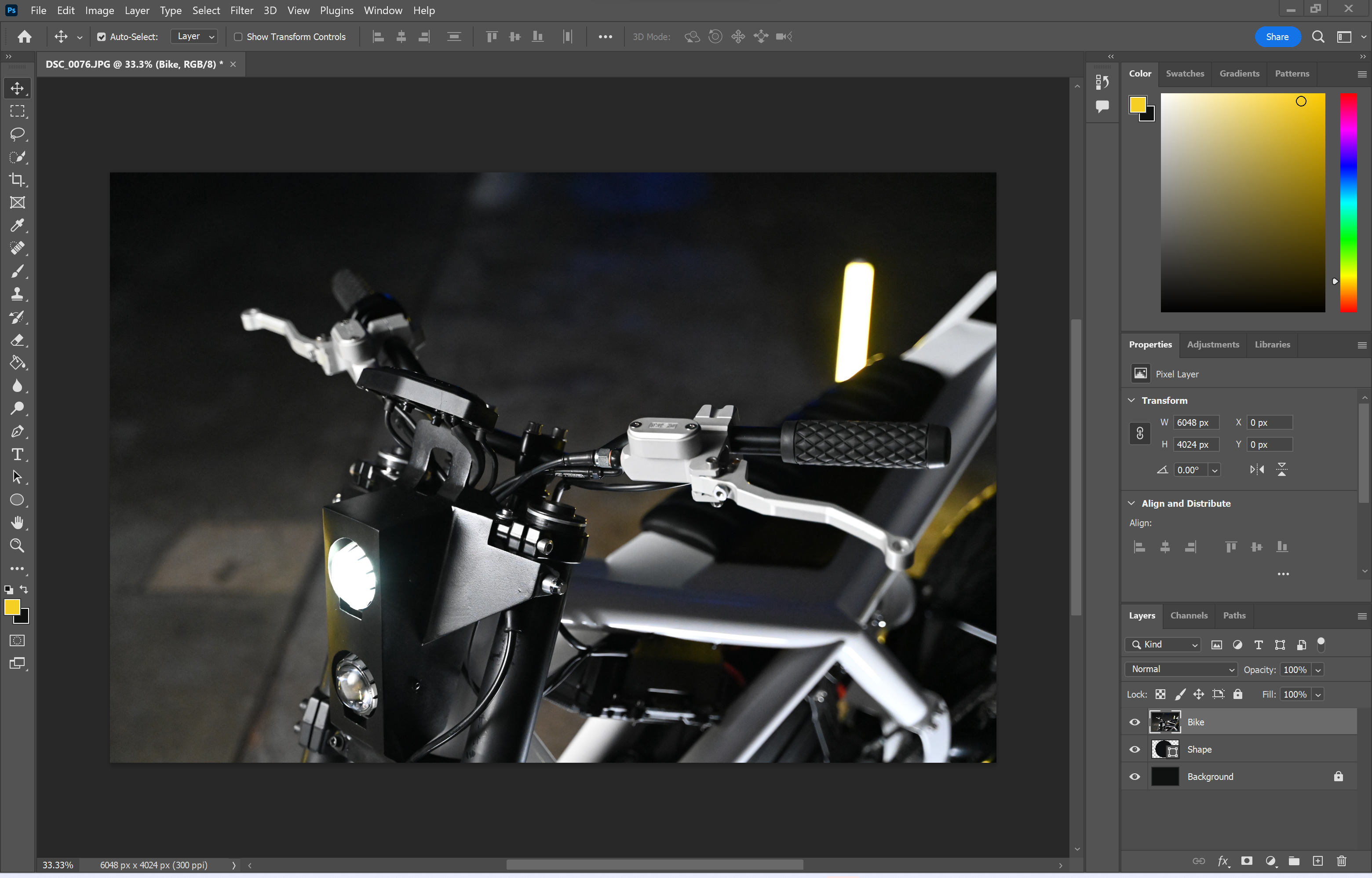Viewport: 1372px width, 878px height.
Task: Open the Search magnifier icon
Action: click(x=1318, y=37)
